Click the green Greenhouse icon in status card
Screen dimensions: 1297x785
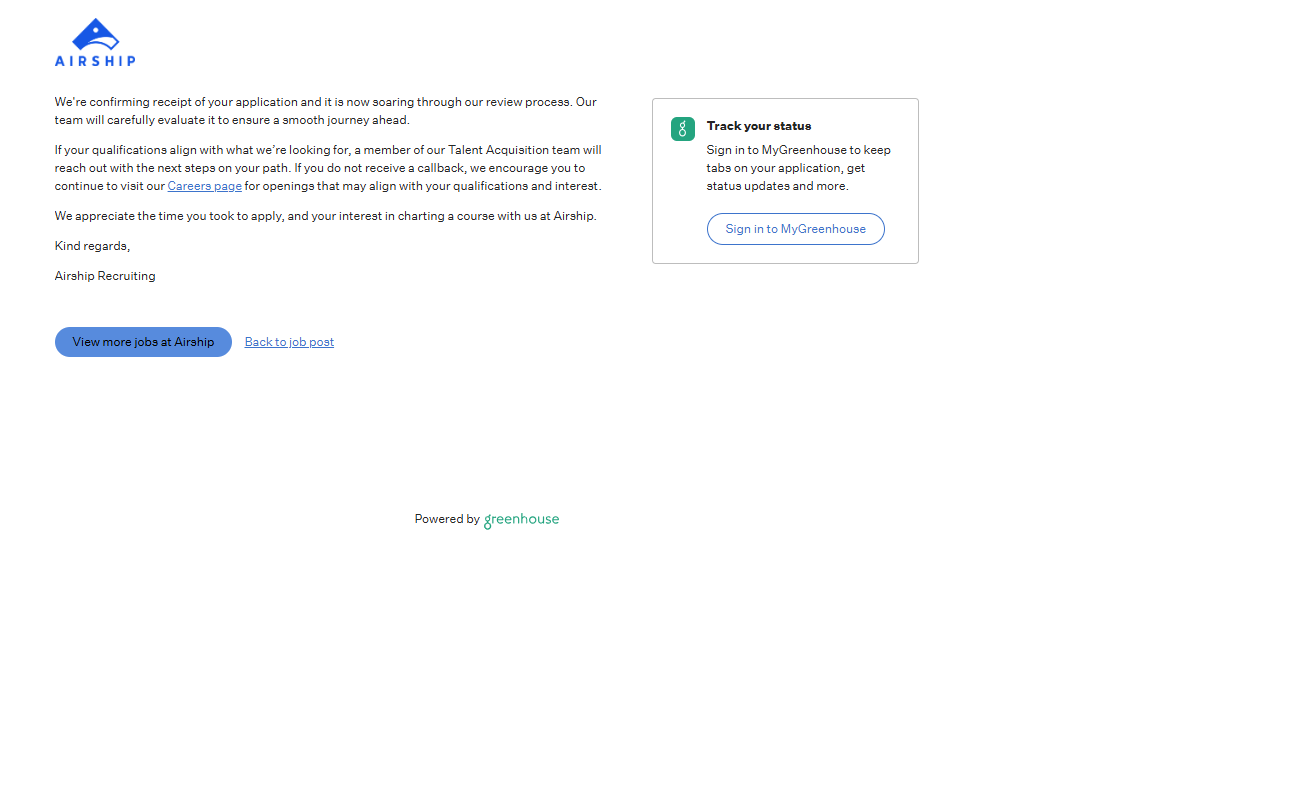point(682,129)
